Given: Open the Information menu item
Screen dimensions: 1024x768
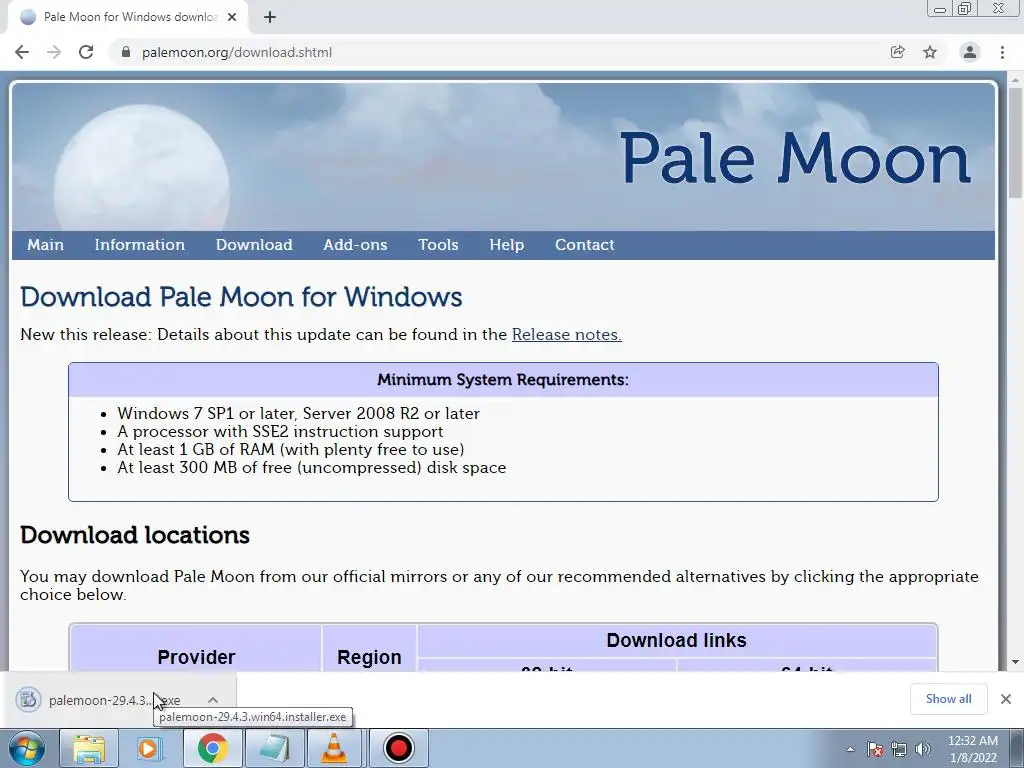Looking at the screenshot, I should tap(140, 245).
